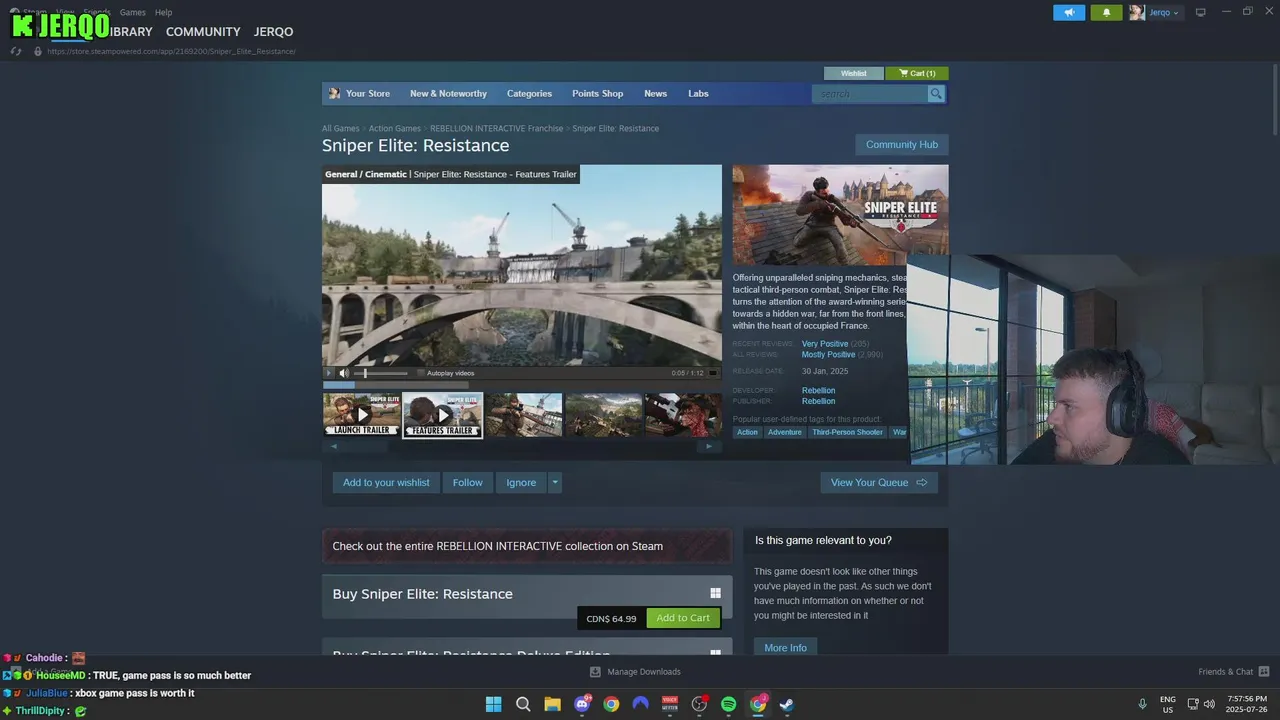
Task: Click the search magnifier icon in store bar
Action: [x=936, y=93]
